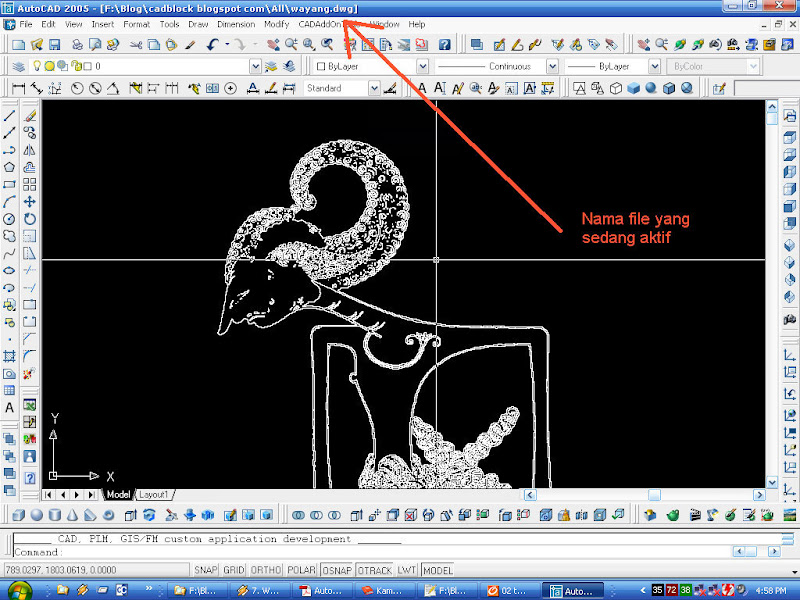The width and height of the screenshot is (800, 600).
Task: Toggle LWT lineweight display
Action: [407, 570]
